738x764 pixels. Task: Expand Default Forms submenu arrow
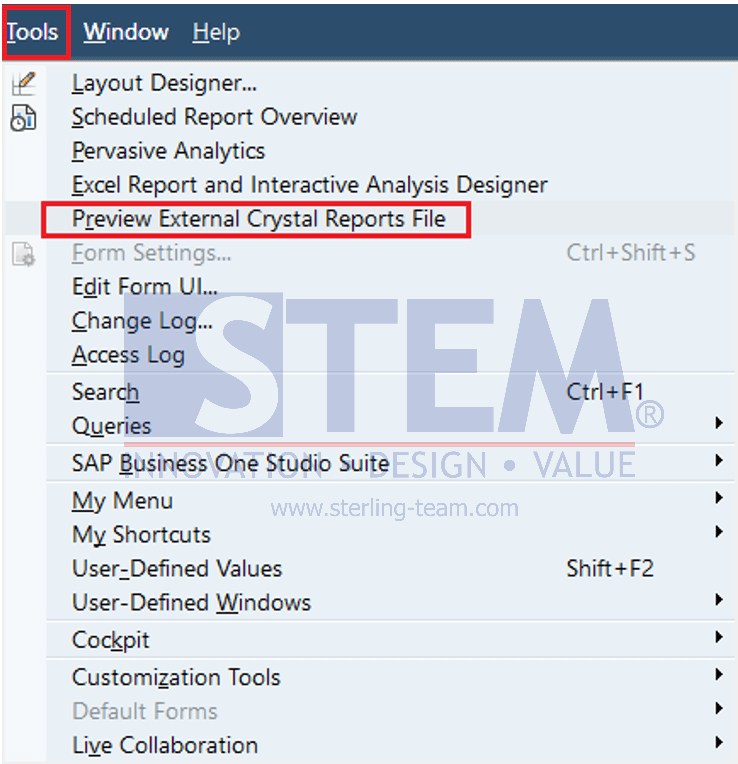pyautogui.click(x=719, y=708)
